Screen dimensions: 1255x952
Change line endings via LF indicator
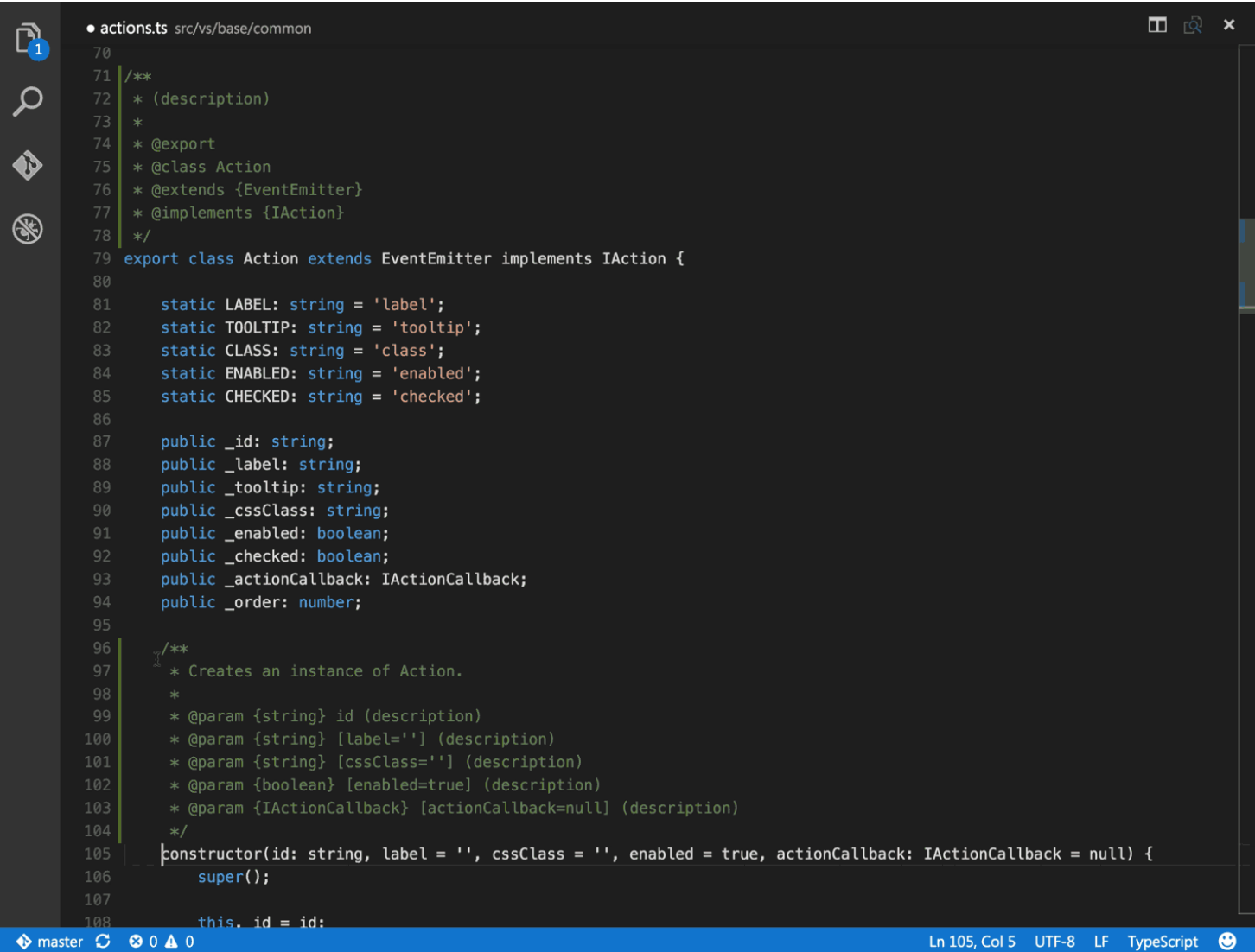coord(1101,941)
